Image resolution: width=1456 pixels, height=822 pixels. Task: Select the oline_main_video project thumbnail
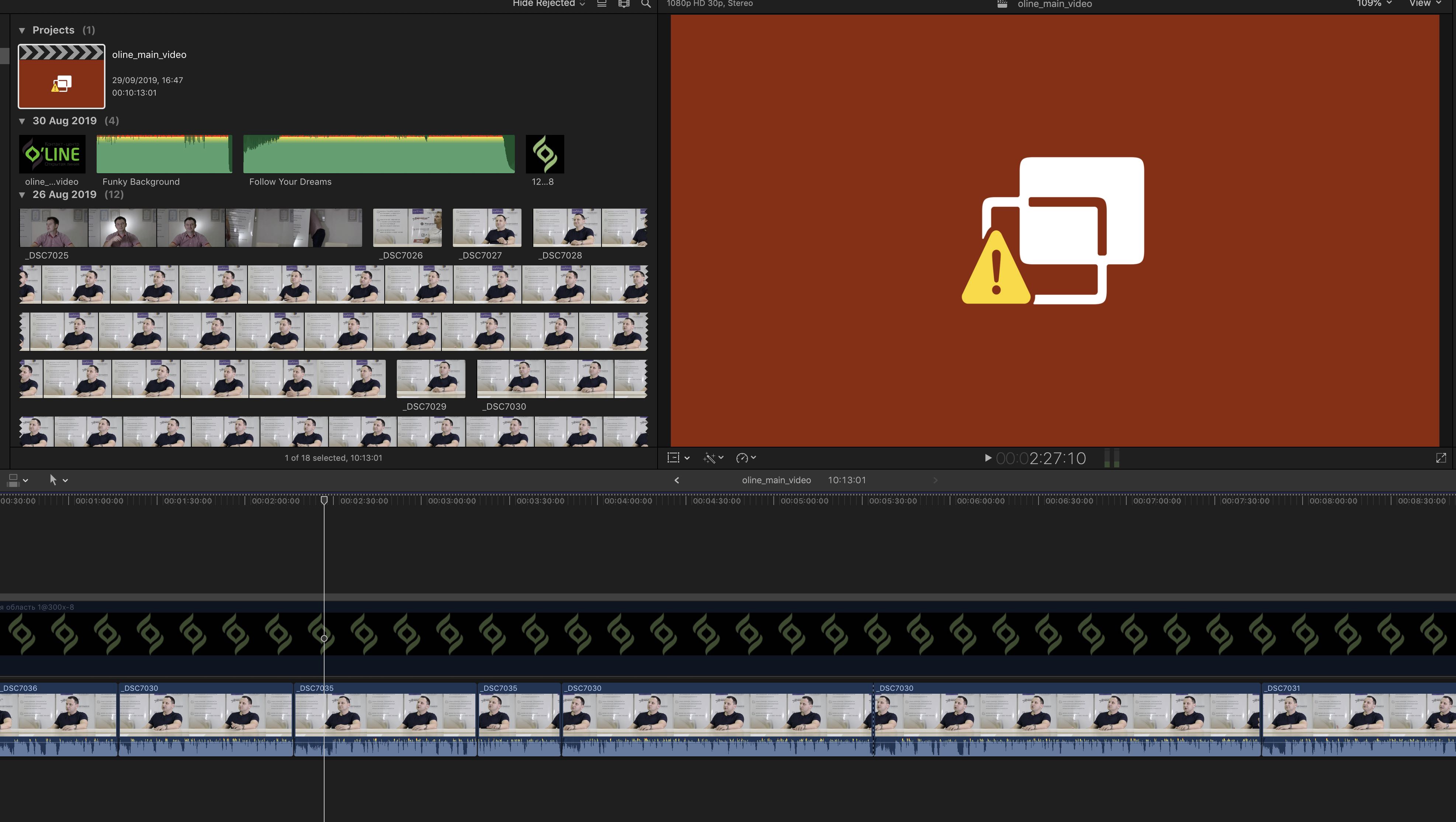[62, 76]
